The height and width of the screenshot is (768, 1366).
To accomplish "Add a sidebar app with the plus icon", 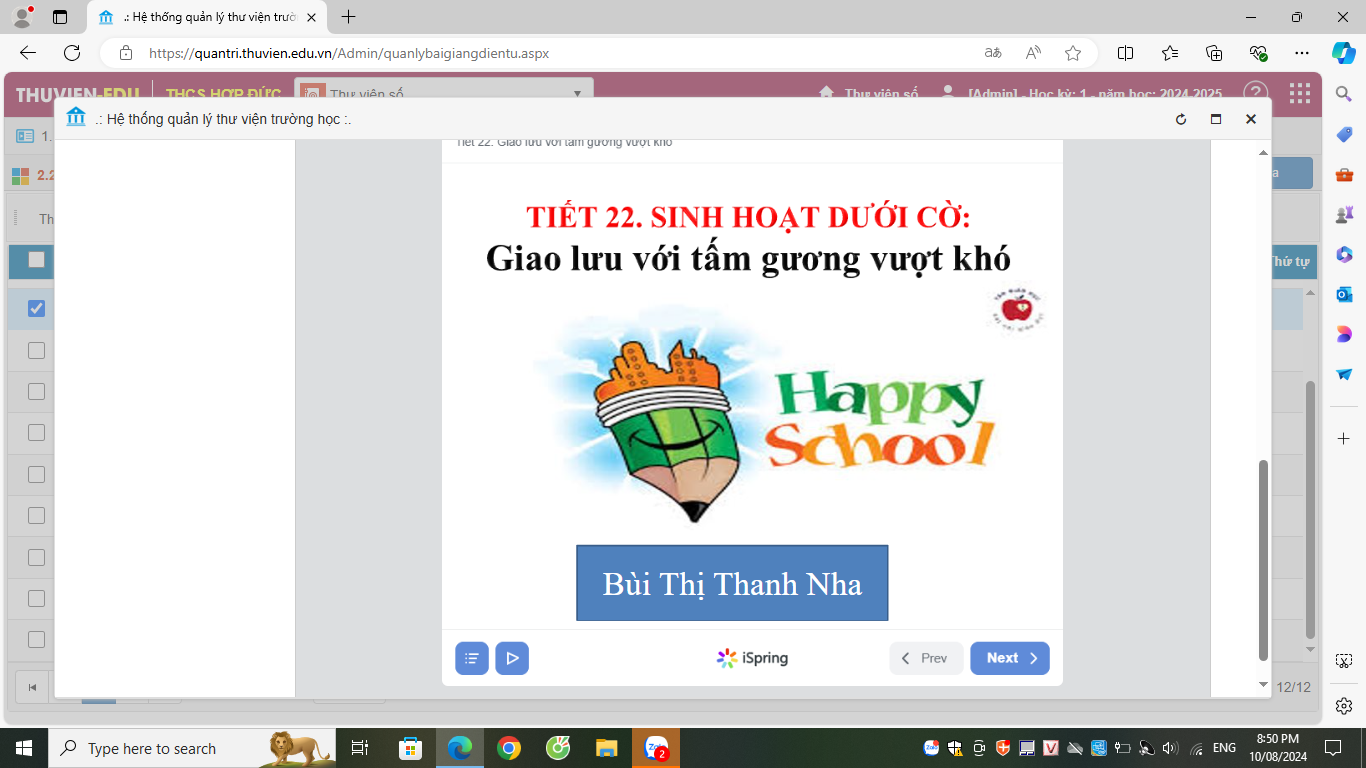I will click(x=1344, y=439).
